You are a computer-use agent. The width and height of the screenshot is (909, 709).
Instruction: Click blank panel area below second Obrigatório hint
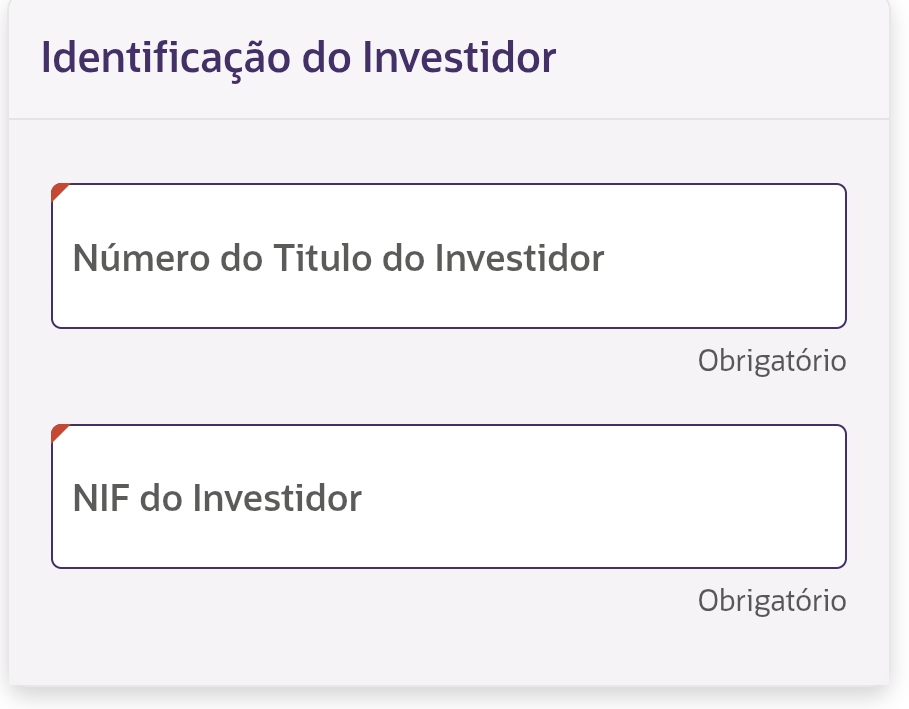point(448,650)
